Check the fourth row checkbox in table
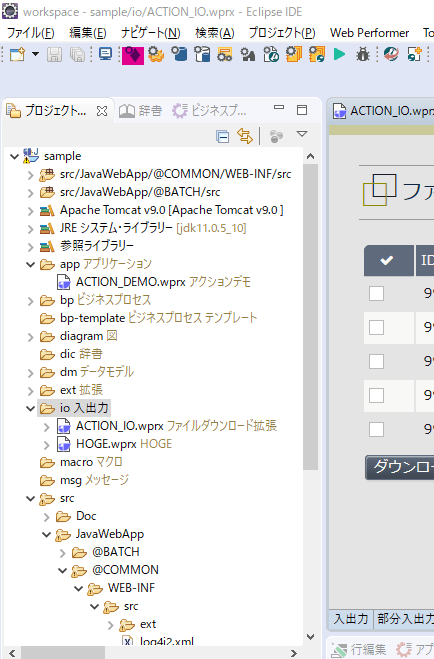This screenshot has height=659, width=434. point(376,395)
